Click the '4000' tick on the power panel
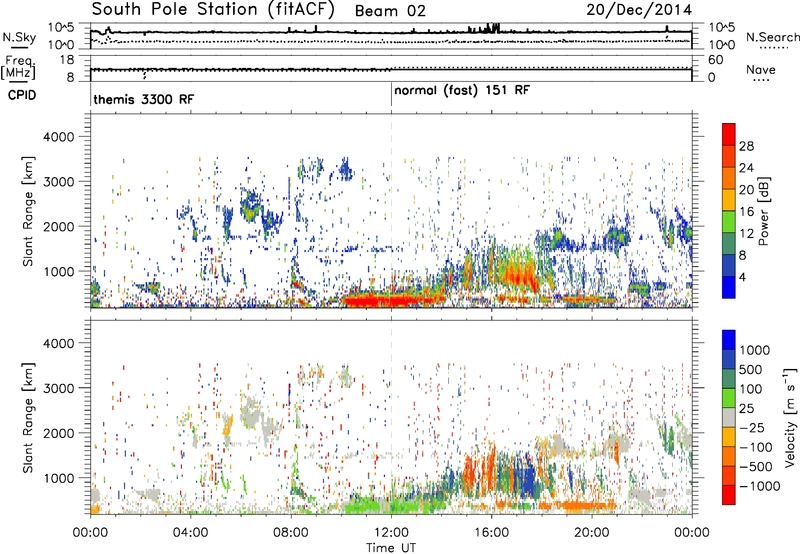 [x=58, y=137]
